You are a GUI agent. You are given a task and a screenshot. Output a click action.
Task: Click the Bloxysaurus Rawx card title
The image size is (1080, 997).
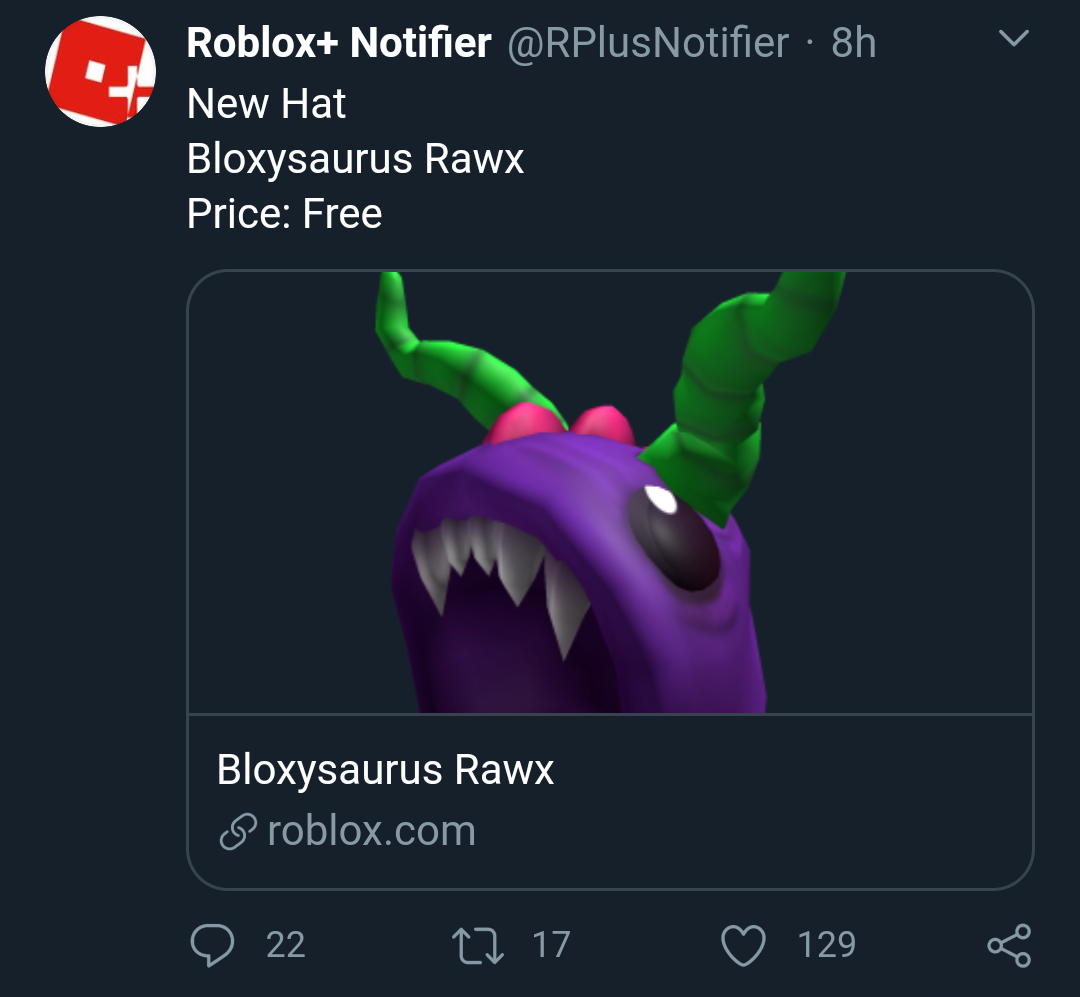tap(385, 770)
